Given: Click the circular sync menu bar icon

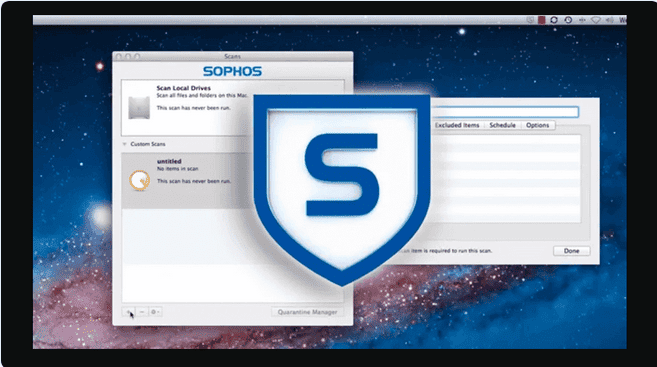Looking at the screenshot, I should (x=554, y=20).
